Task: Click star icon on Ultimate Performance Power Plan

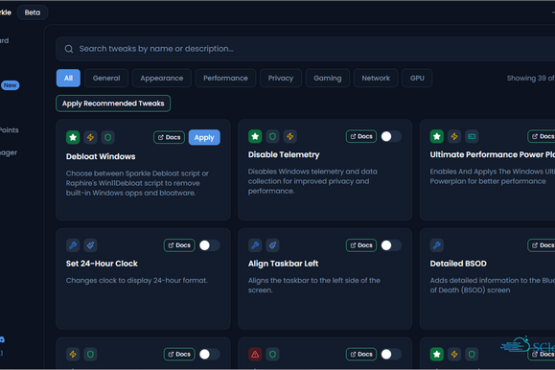Action: click(x=437, y=136)
